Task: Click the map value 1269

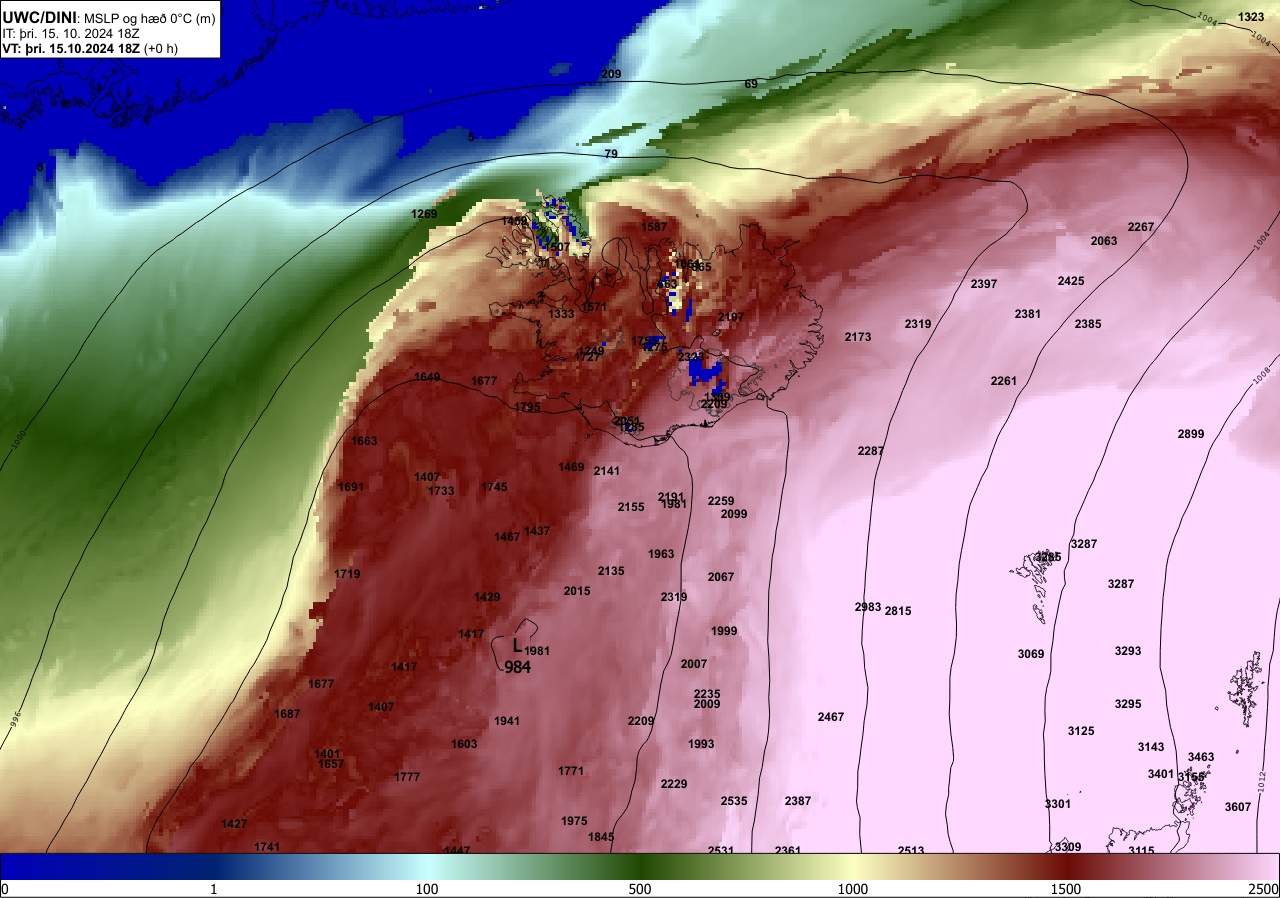Action: point(424,214)
